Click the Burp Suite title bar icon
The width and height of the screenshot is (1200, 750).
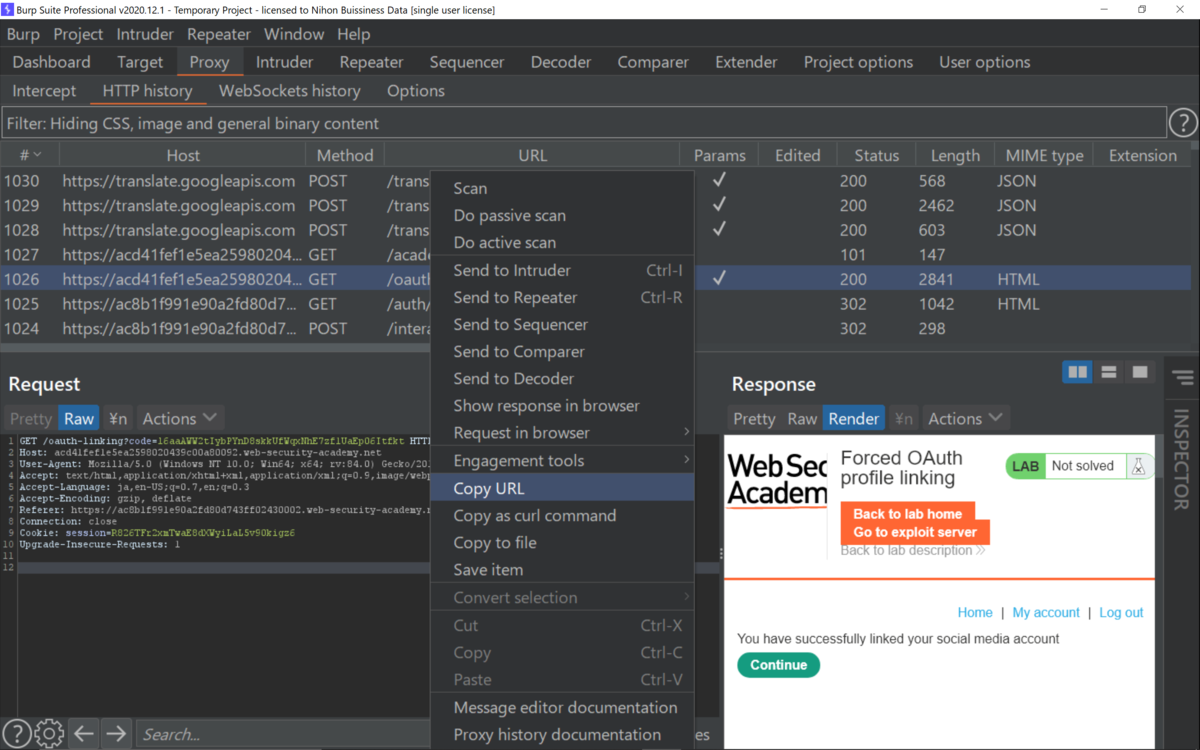click(x=8, y=9)
